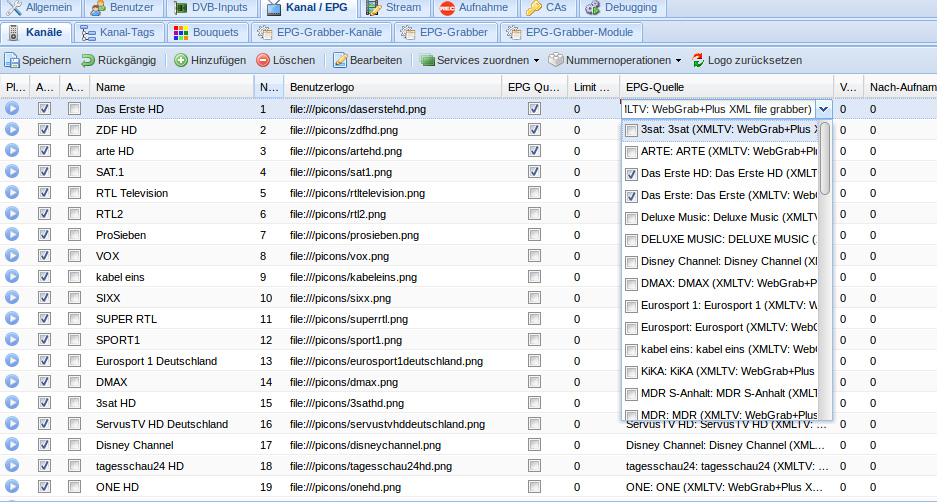Select the ServusTV HD Deutschland name cell
This screenshot has height=502, width=937.
(x=162, y=424)
